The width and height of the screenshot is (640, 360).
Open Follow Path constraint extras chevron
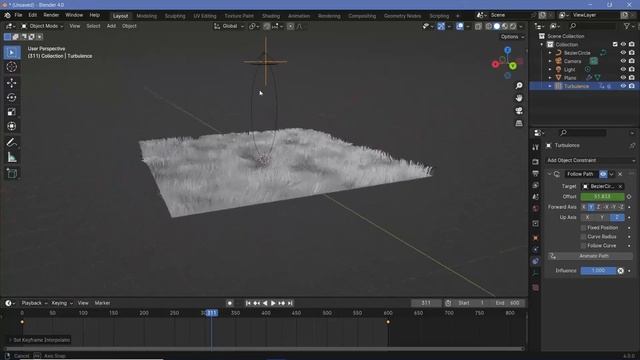pyautogui.click(x=611, y=174)
